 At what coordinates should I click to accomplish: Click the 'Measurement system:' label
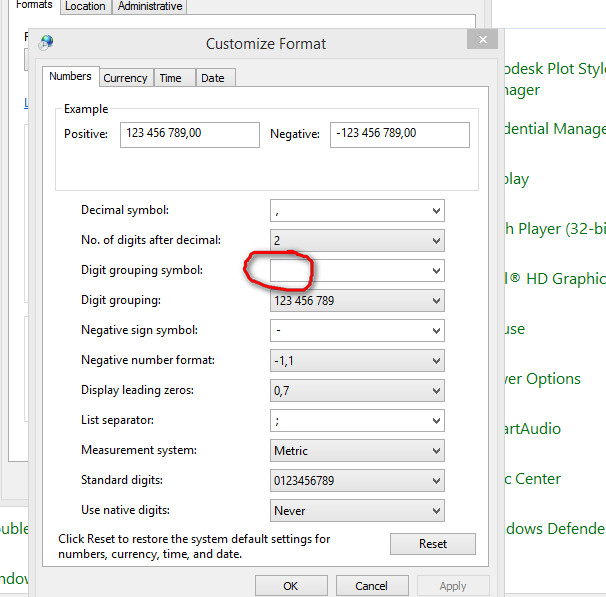pos(139,450)
